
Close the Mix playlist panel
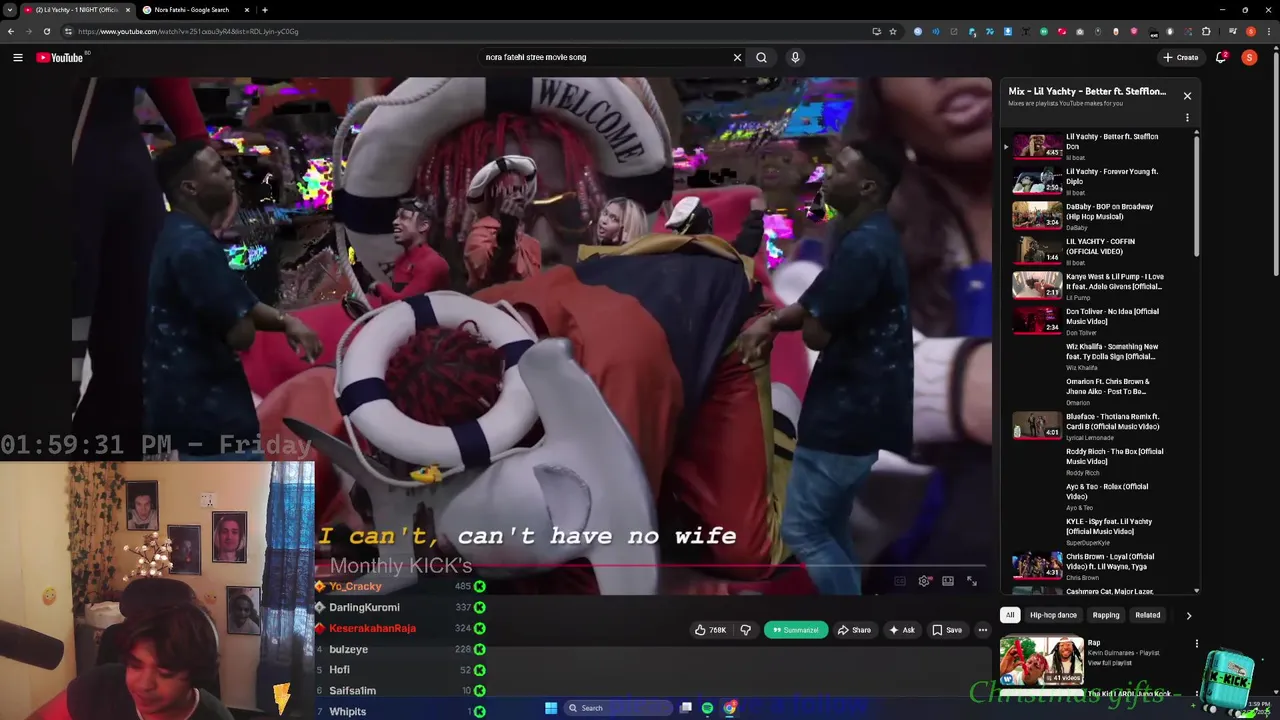pyautogui.click(x=1187, y=96)
